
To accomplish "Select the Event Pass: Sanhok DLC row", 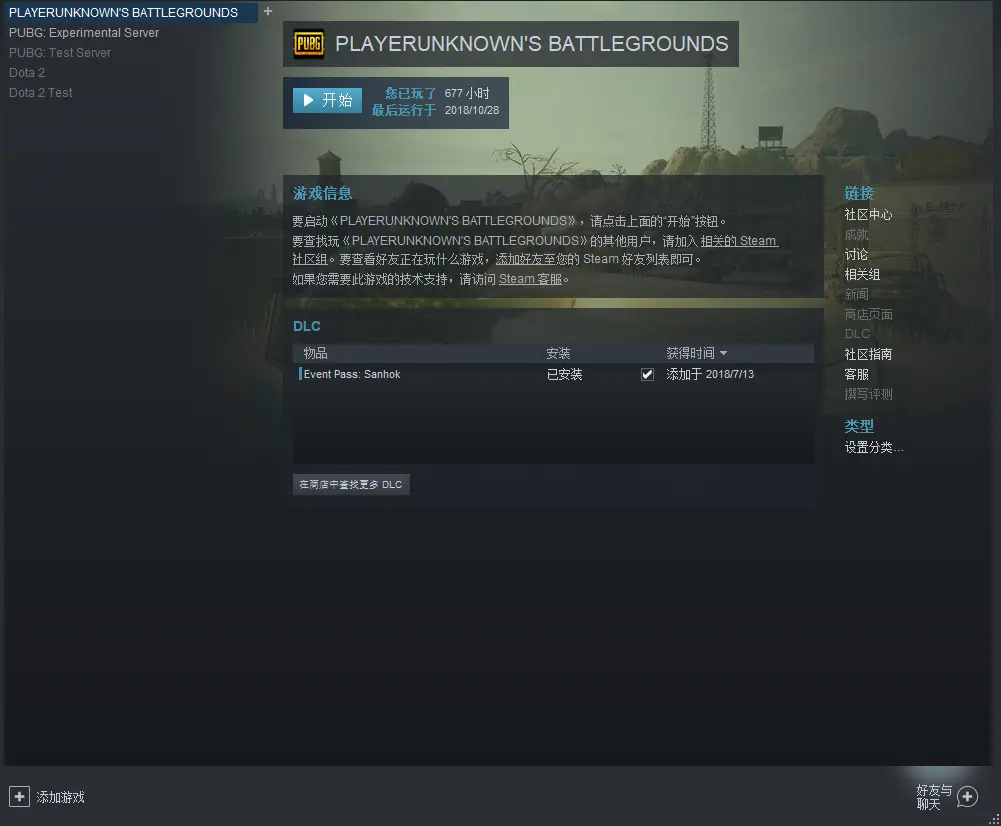I will pos(553,374).
